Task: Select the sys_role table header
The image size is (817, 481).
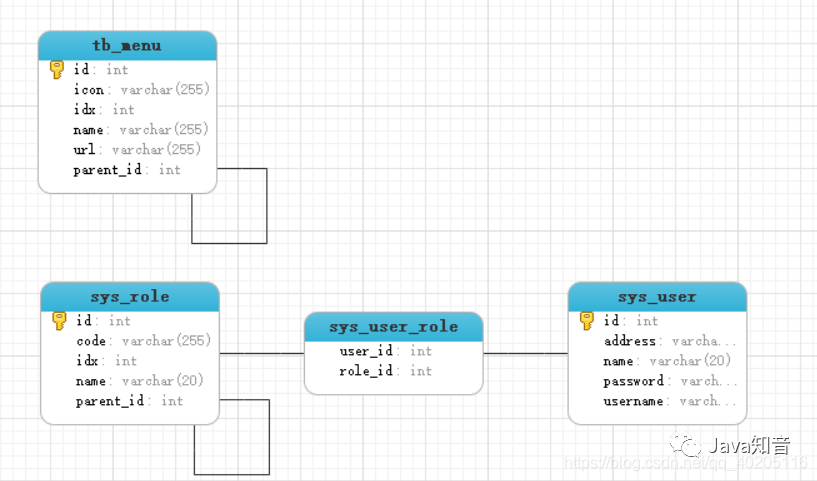Action: click(130, 297)
